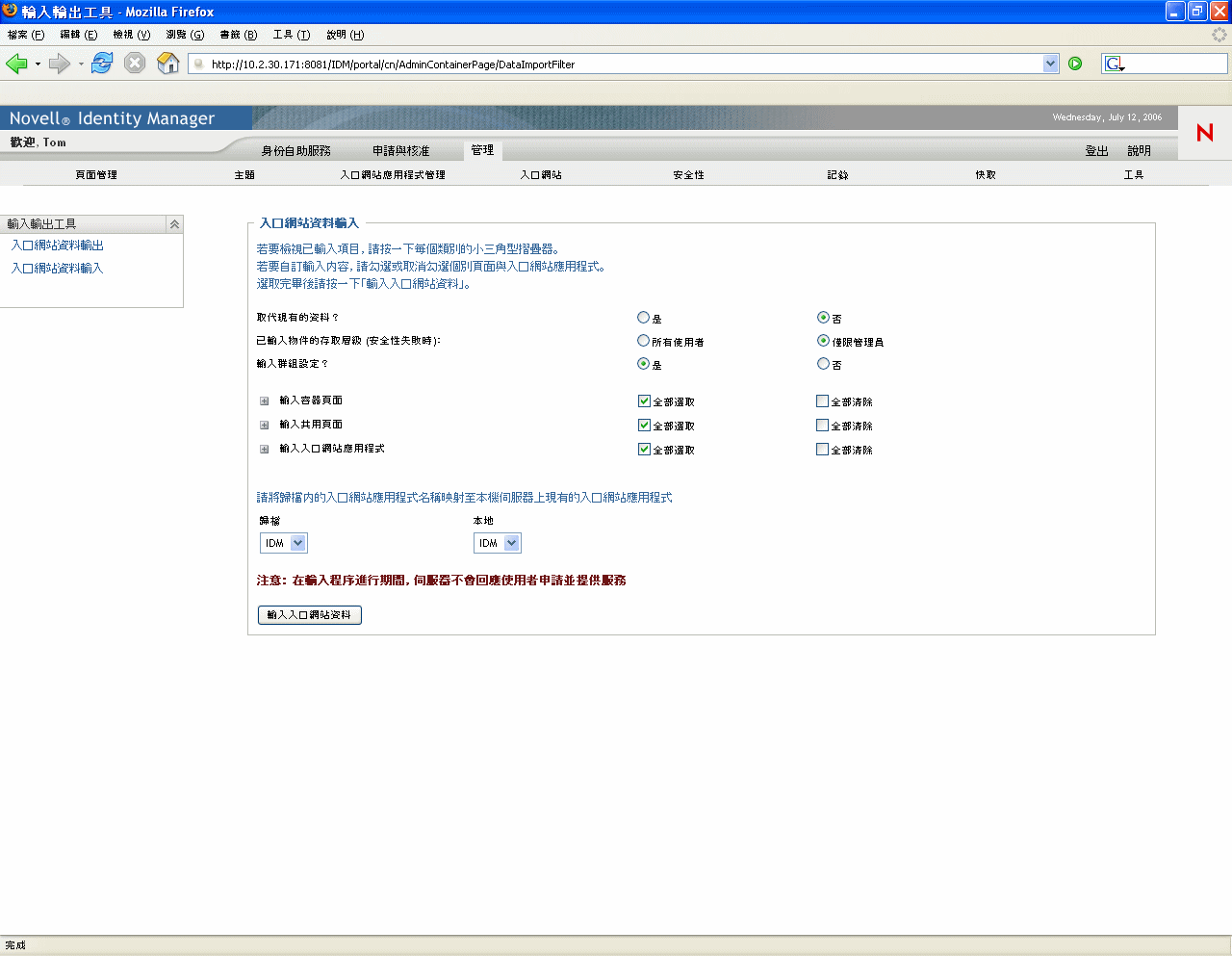This screenshot has height=956, width=1232.
Task: Toggle 全部選取 for 輸入容器頁面
Action: pos(644,401)
